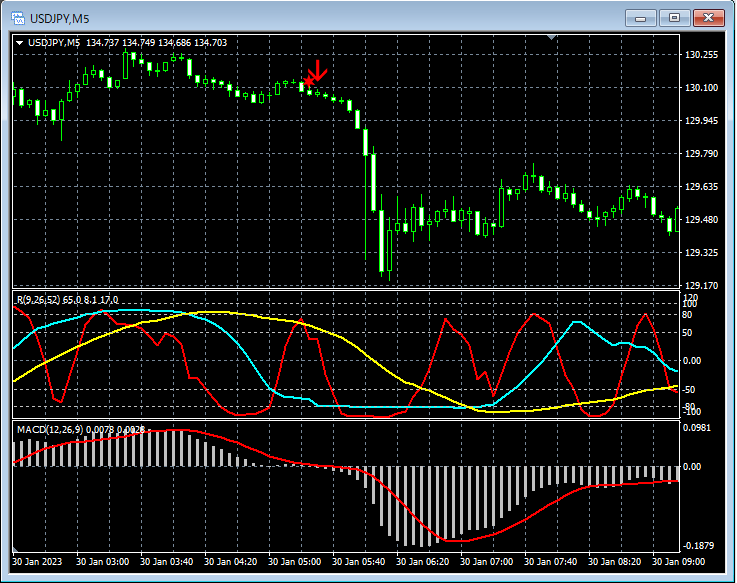Click the 129.480 level on the price scale
737x583 pixels.
coord(703,220)
